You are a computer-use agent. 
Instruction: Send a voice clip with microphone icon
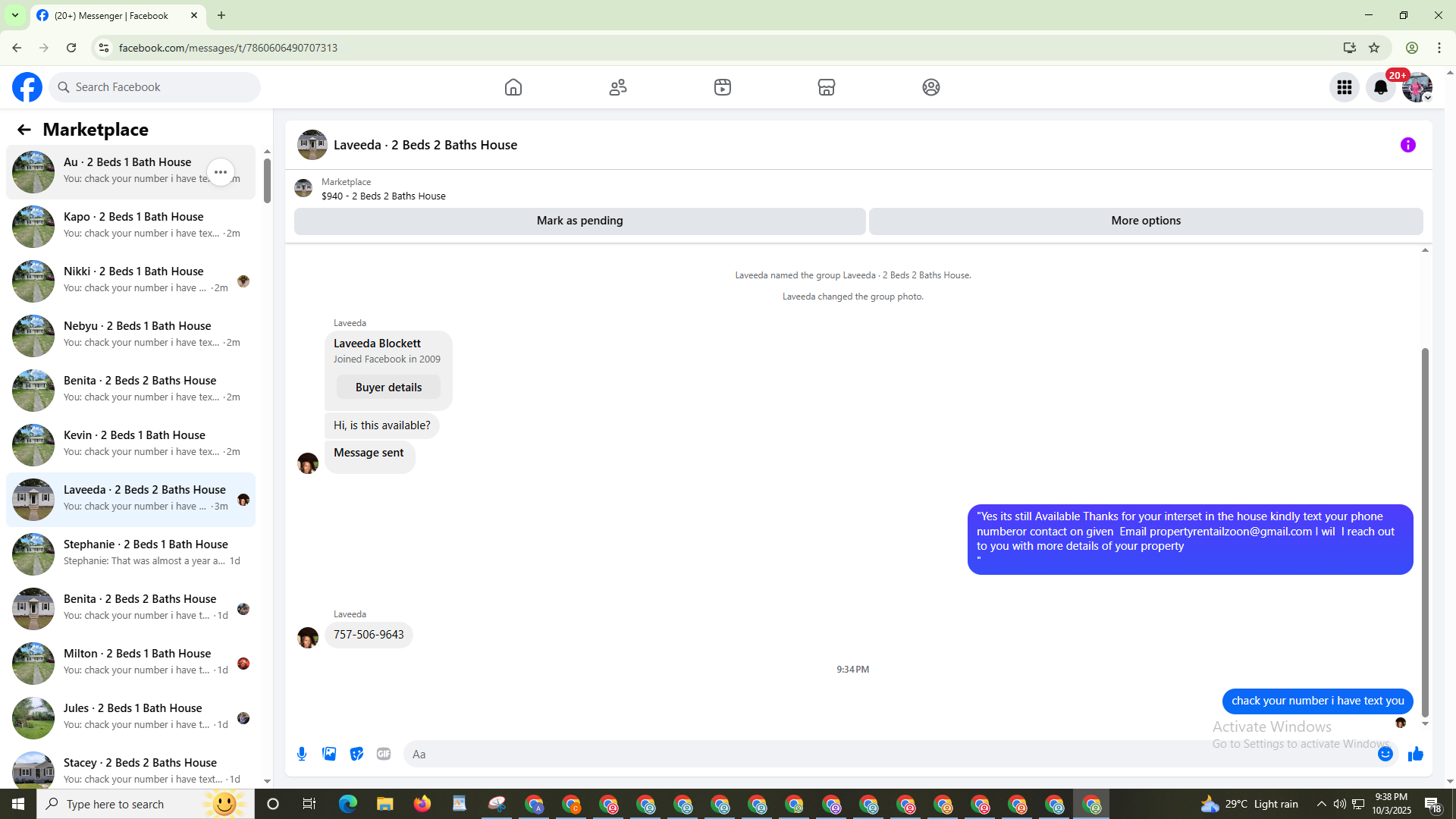pyautogui.click(x=302, y=754)
